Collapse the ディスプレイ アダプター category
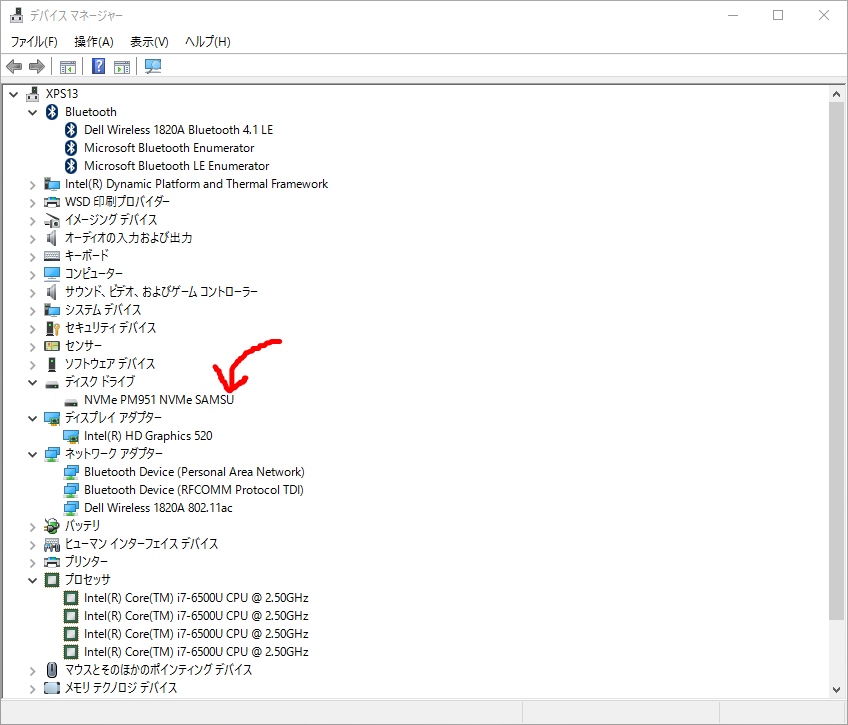This screenshot has height=725, width=848. click(32, 418)
